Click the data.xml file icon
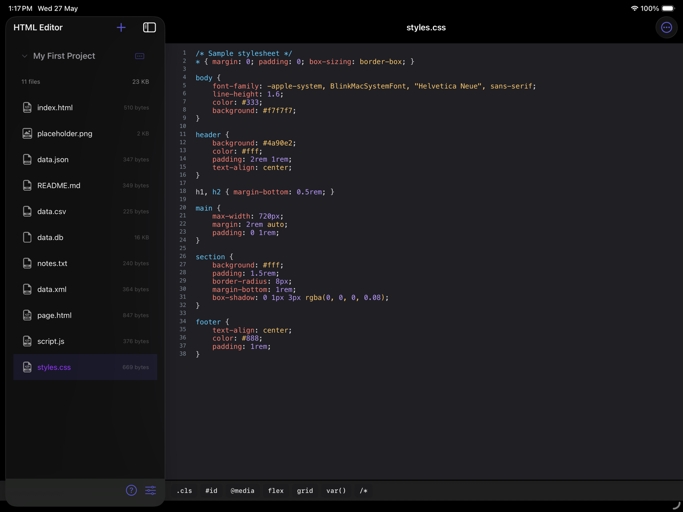 pyautogui.click(x=27, y=289)
